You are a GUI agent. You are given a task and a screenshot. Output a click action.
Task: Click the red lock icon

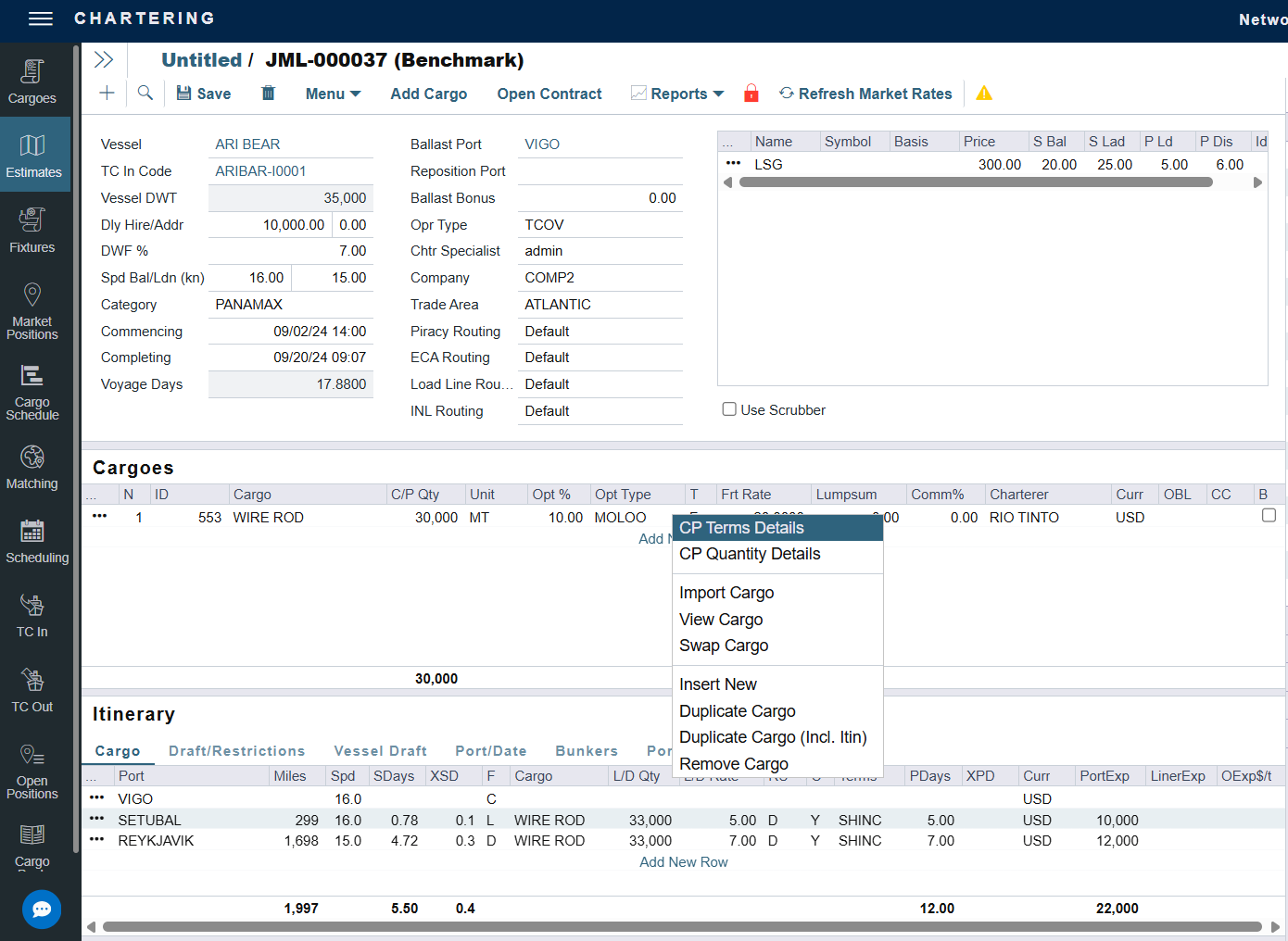[751, 94]
